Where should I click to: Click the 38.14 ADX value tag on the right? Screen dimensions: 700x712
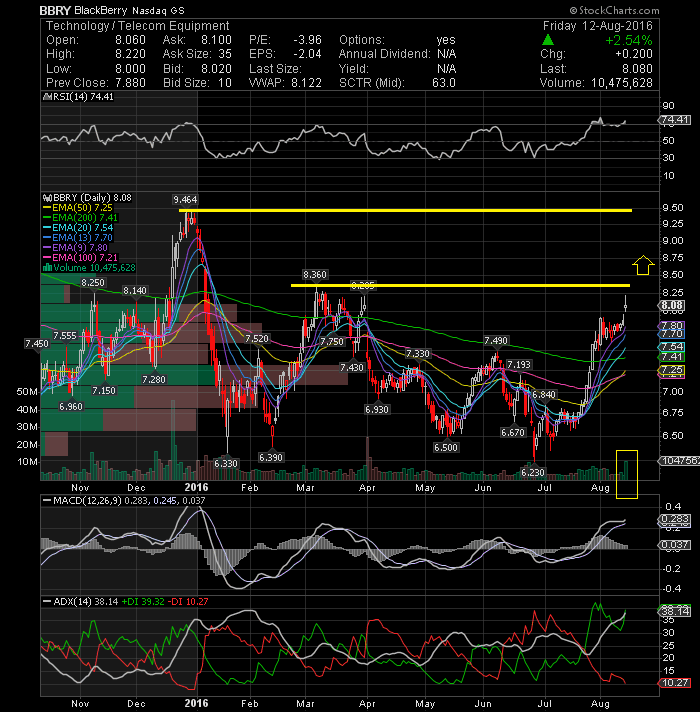pyautogui.click(x=675, y=611)
